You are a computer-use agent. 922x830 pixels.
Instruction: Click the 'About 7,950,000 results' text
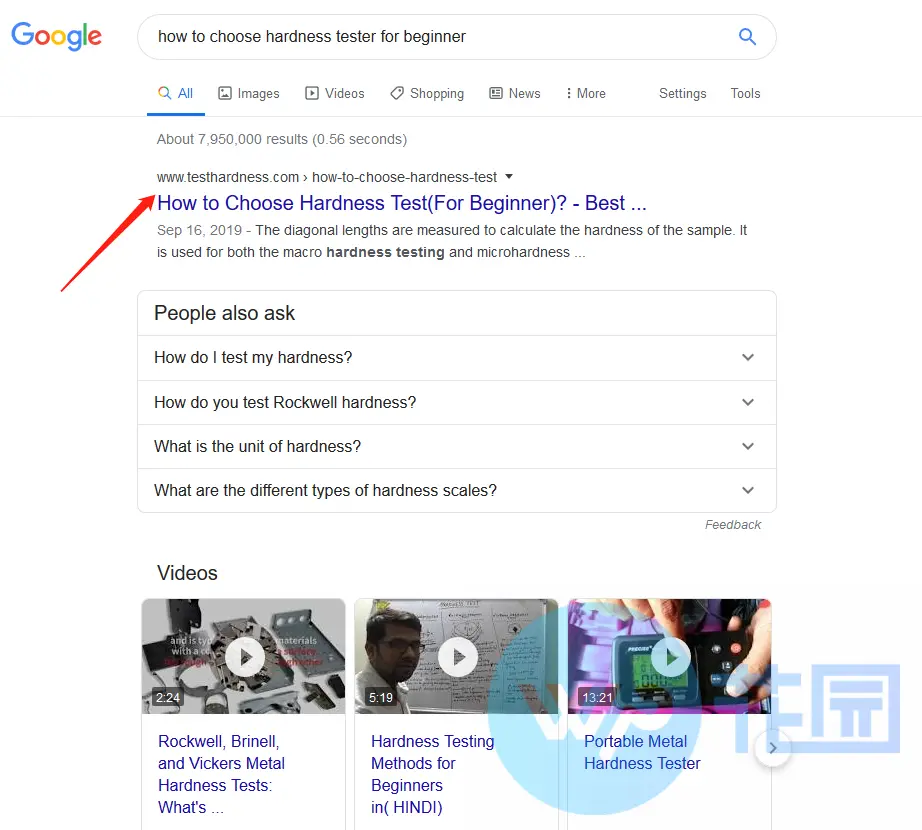click(x=282, y=139)
